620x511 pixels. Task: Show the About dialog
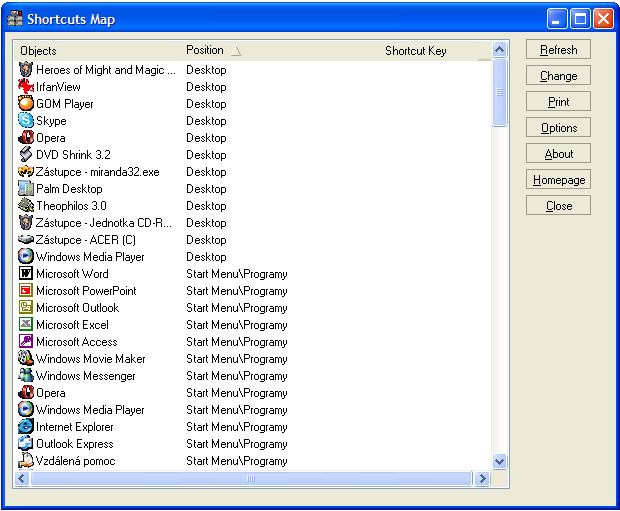coord(558,154)
